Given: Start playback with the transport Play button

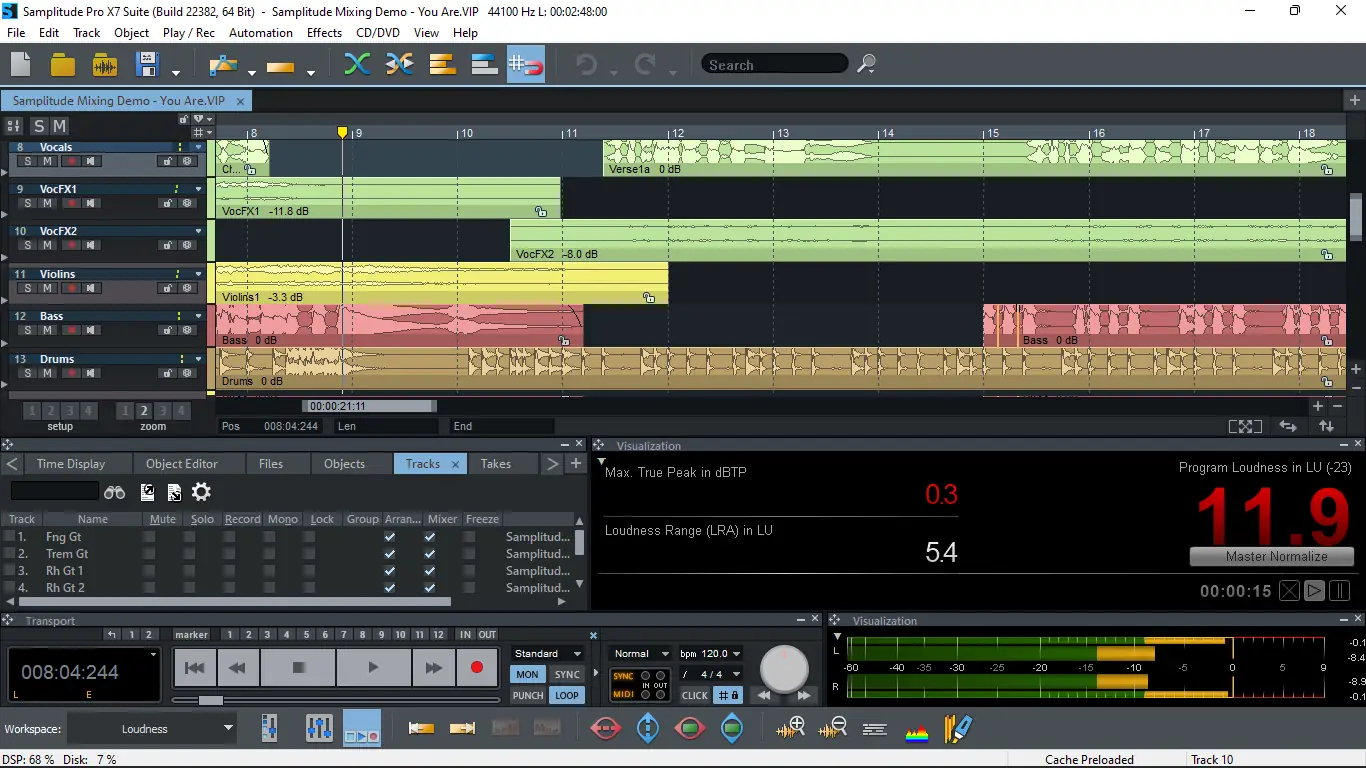Looking at the screenshot, I should 373,667.
